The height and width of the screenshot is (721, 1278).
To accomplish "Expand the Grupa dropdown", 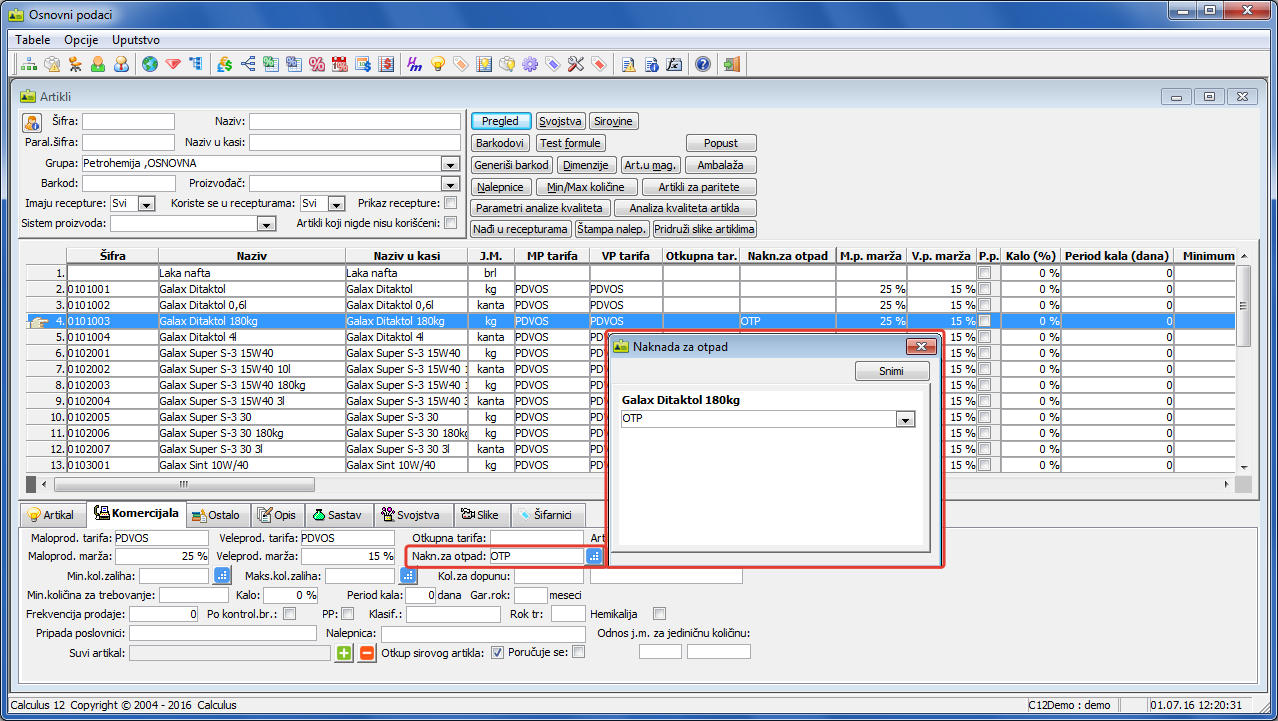I will point(449,163).
